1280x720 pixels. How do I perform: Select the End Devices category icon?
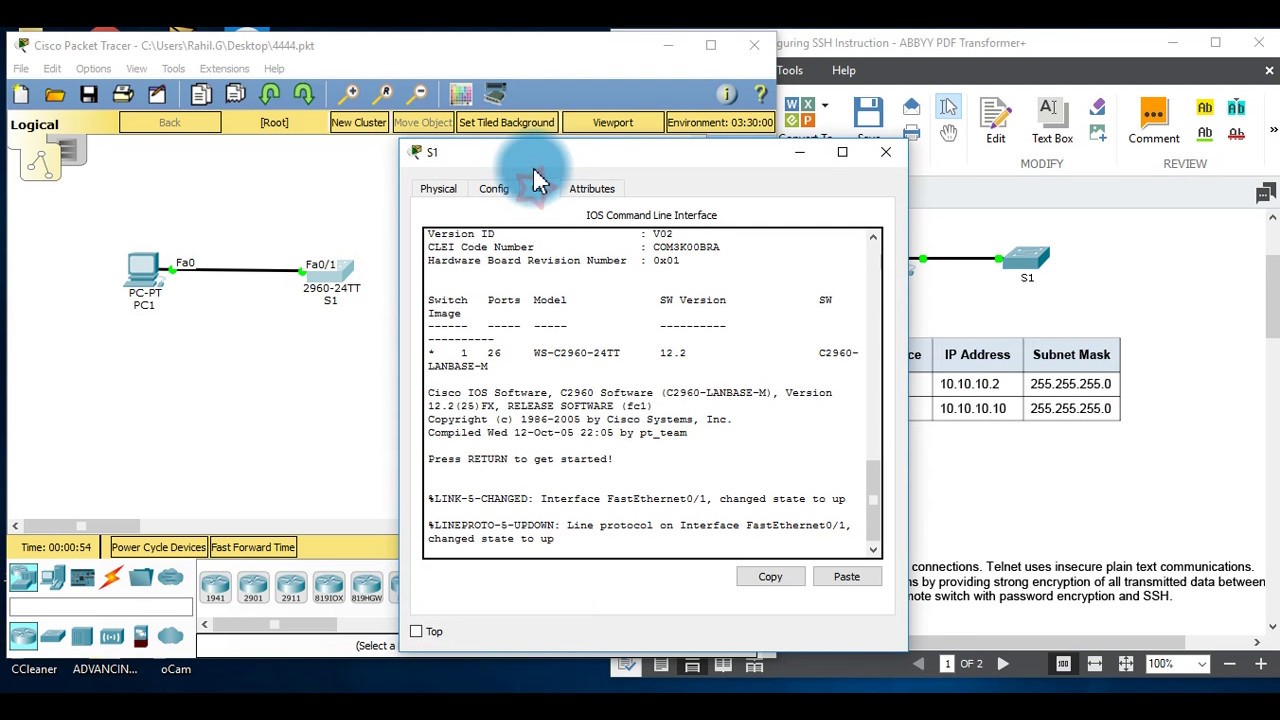click(54, 577)
